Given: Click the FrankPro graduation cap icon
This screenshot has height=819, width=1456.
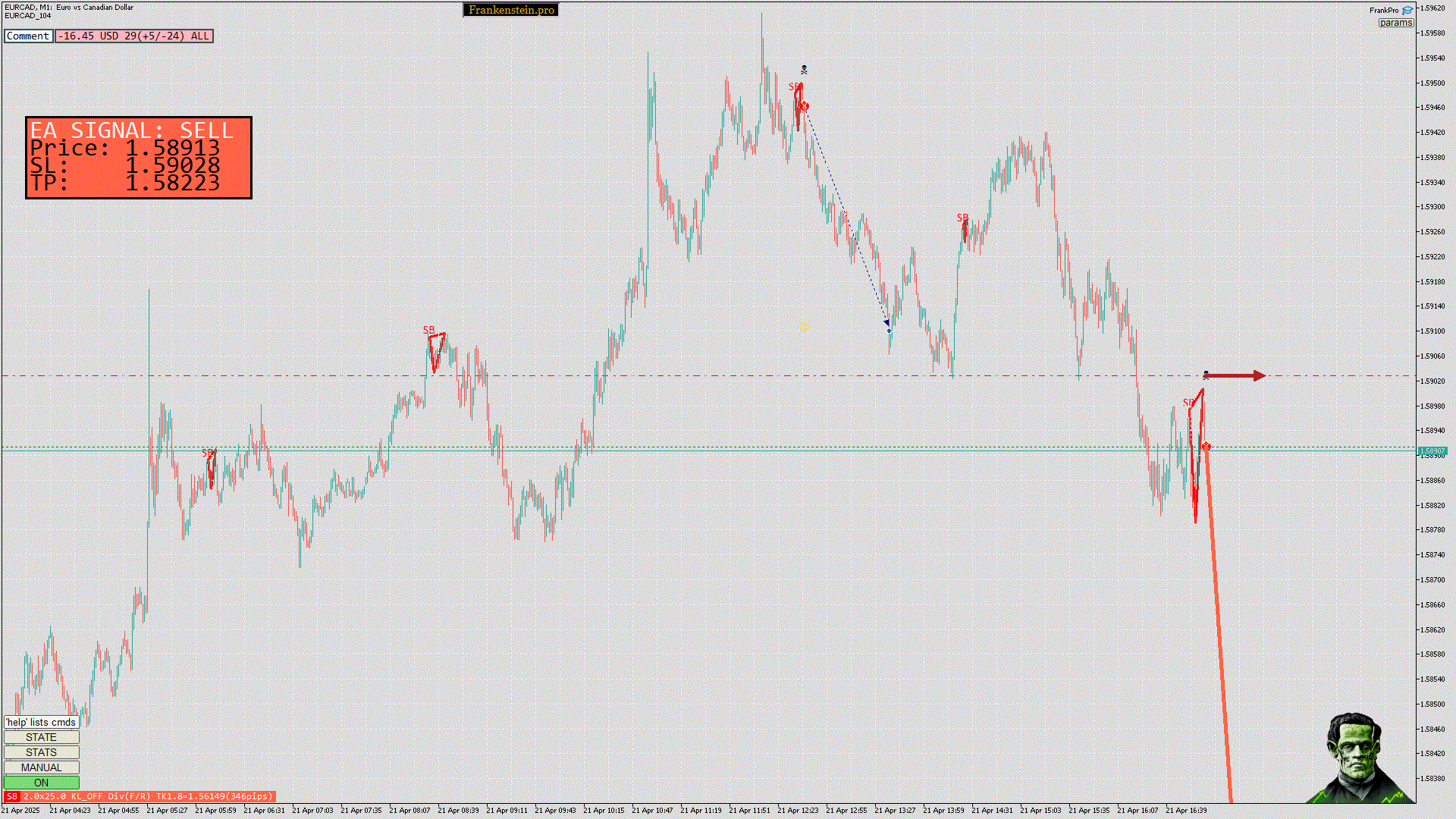Looking at the screenshot, I should pyautogui.click(x=1407, y=11).
